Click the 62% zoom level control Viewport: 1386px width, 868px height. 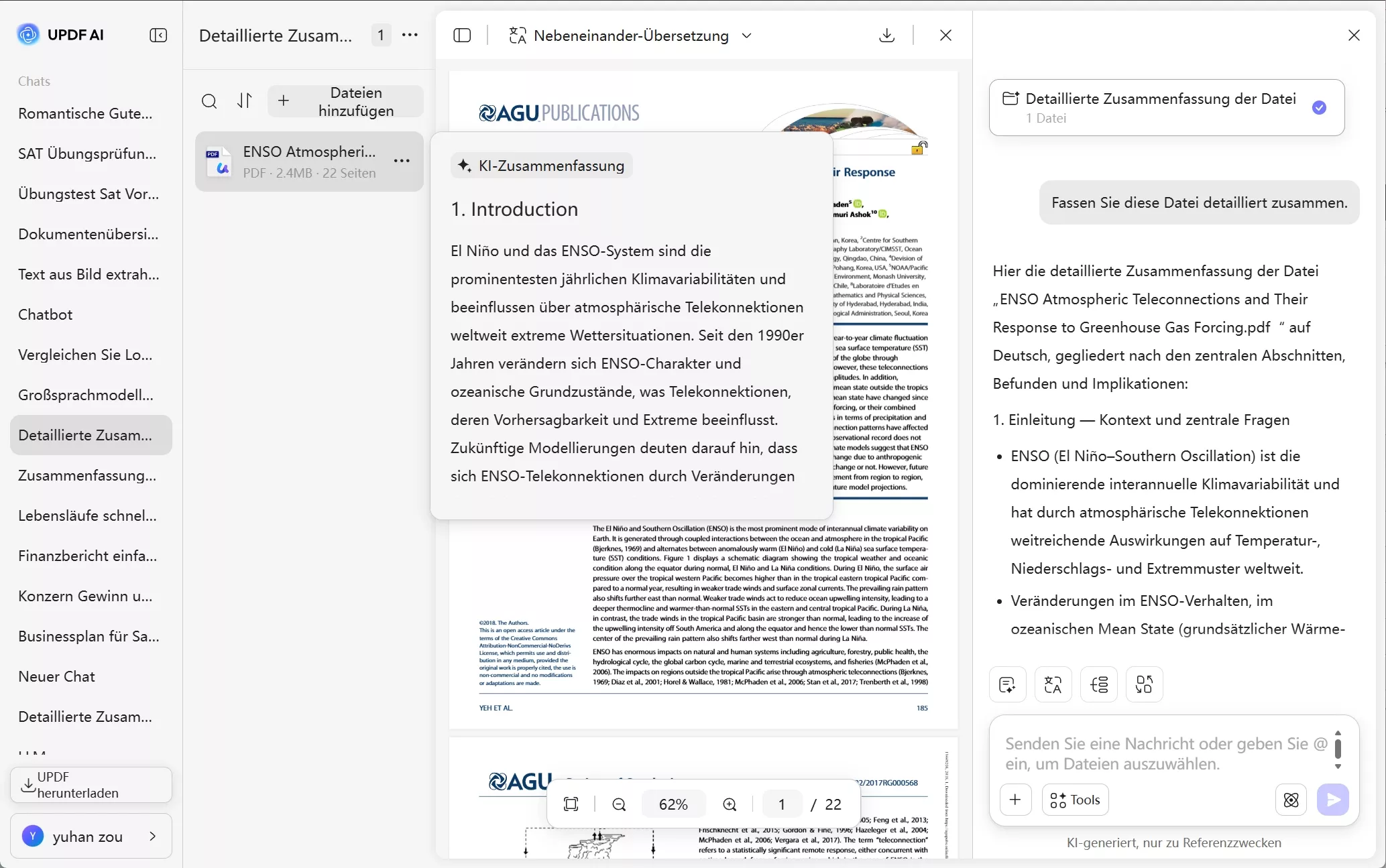[673, 804]
